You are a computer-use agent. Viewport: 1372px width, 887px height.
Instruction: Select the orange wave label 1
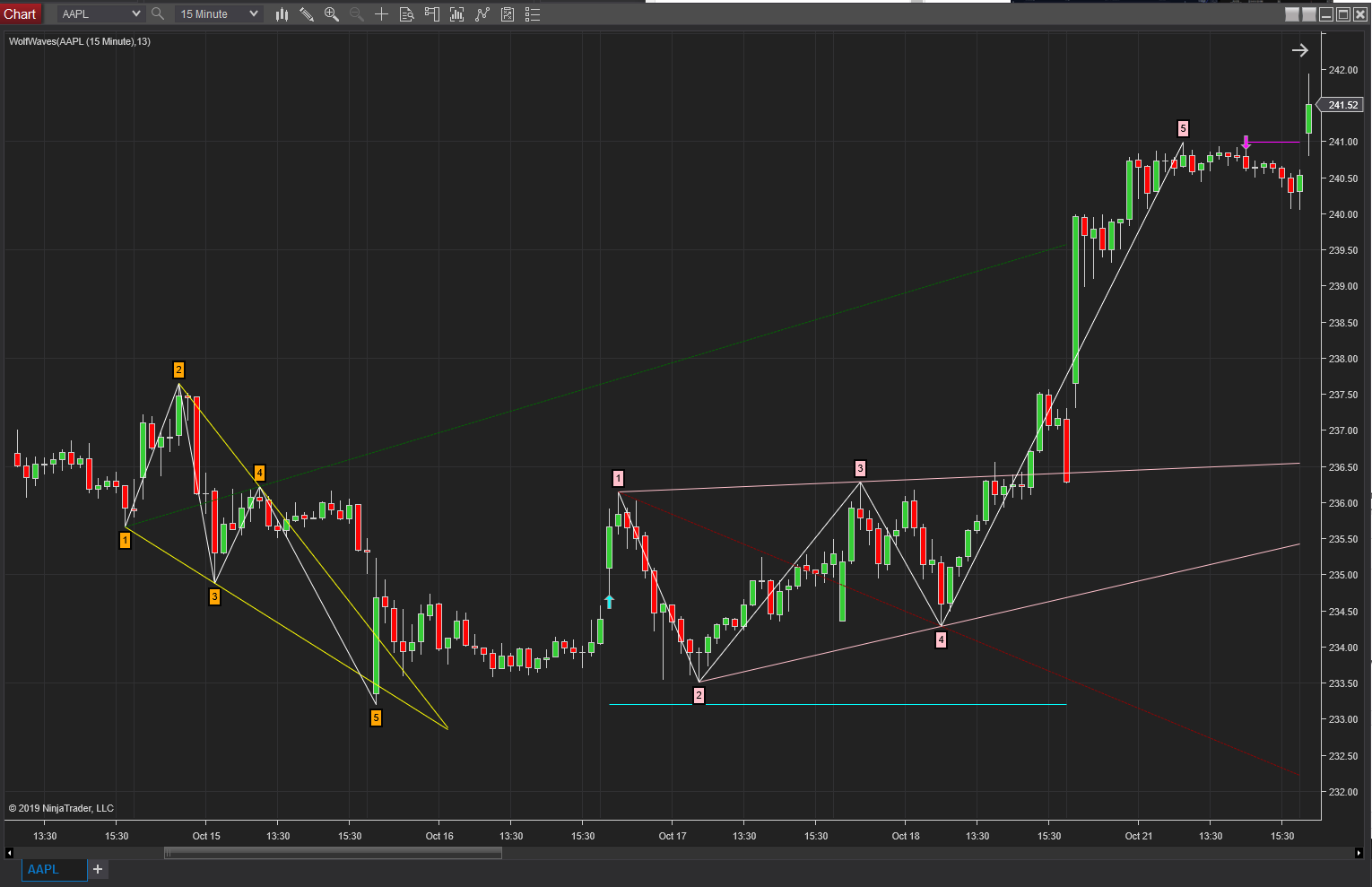click(x=126, y=540)
